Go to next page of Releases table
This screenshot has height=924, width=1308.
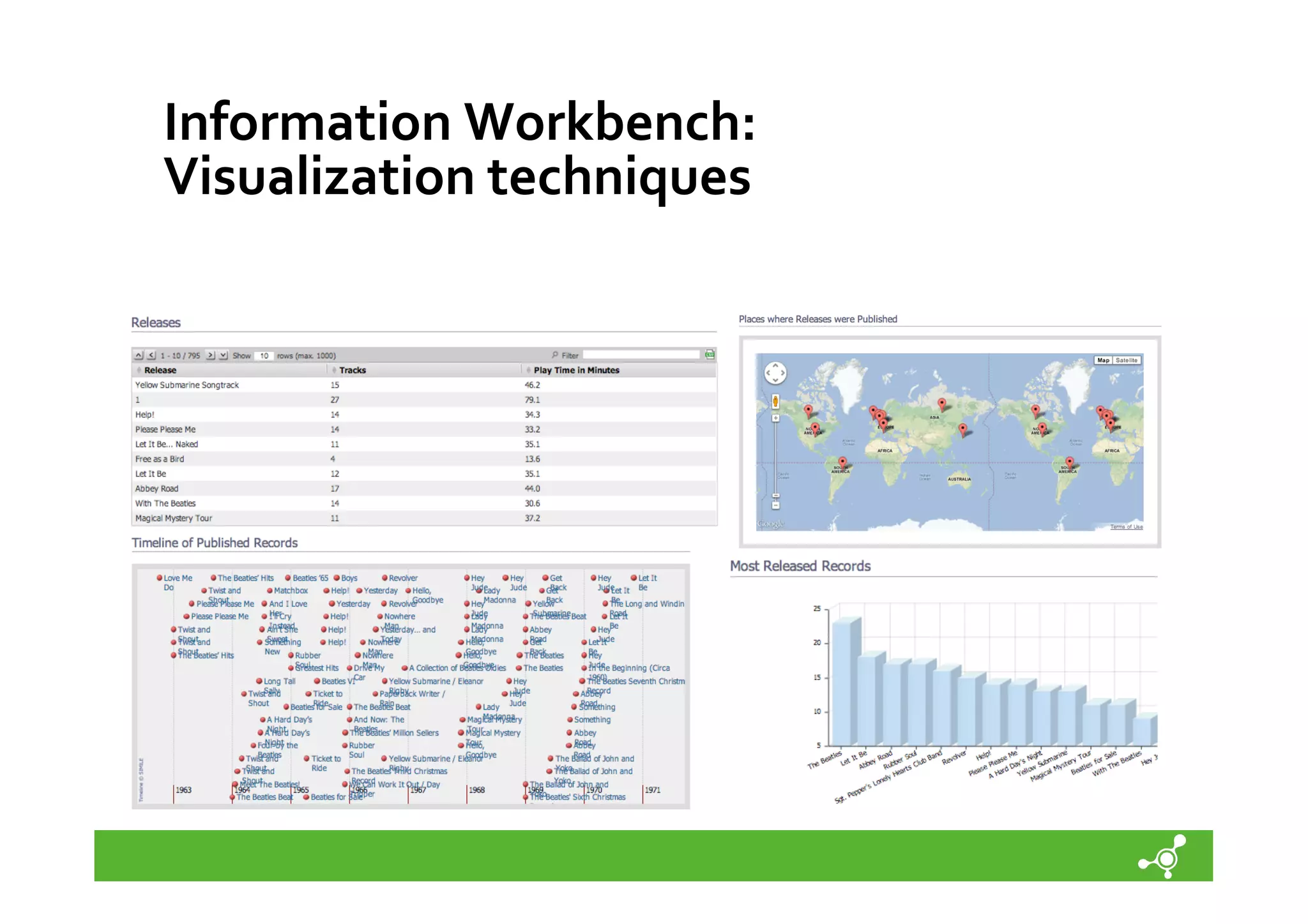coord(210,355)
